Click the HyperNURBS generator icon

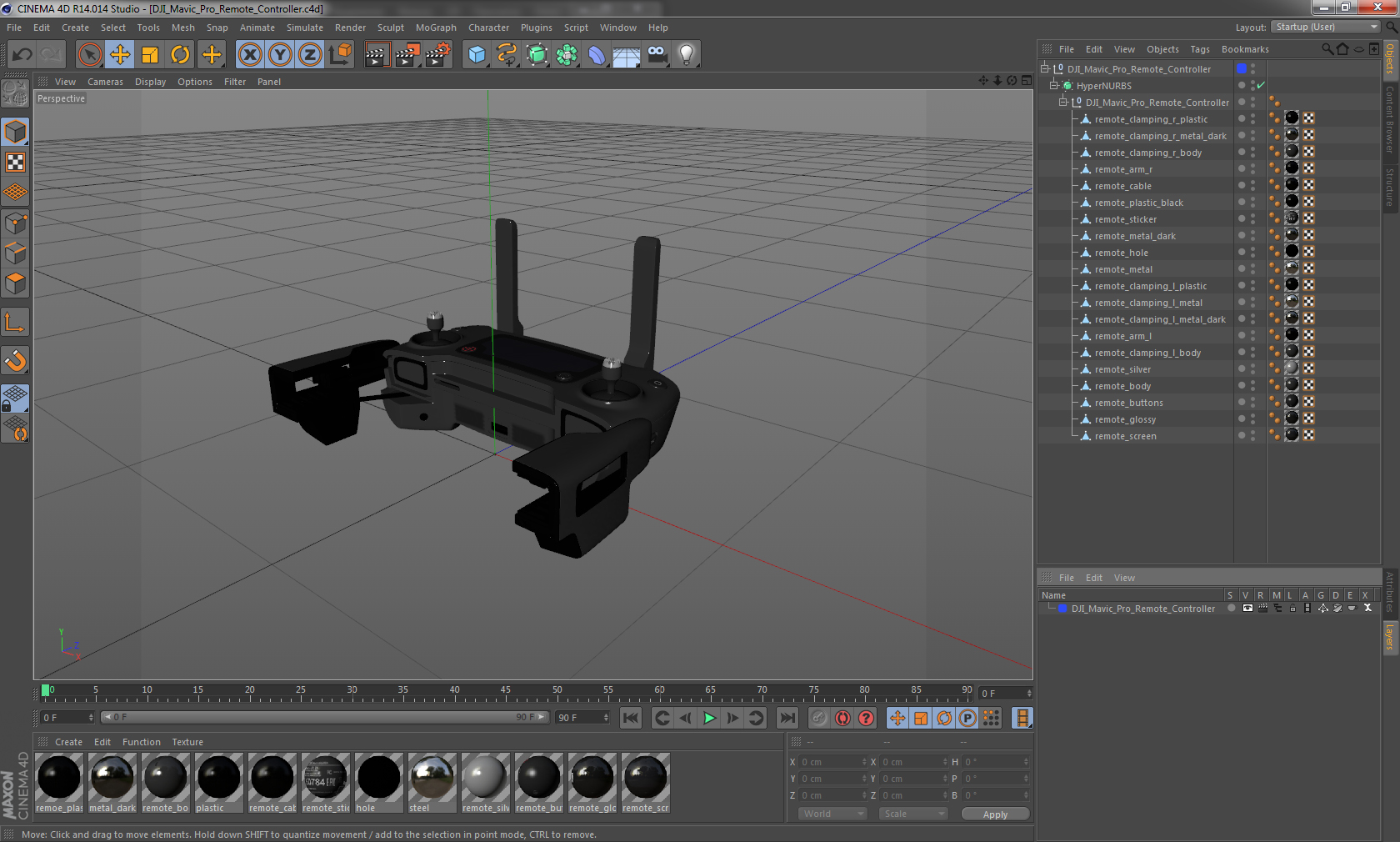click(537, 55)
